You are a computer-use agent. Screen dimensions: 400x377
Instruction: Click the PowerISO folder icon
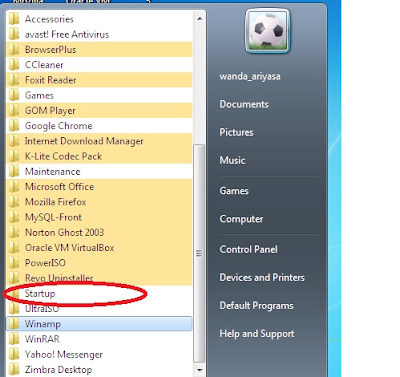14,263
